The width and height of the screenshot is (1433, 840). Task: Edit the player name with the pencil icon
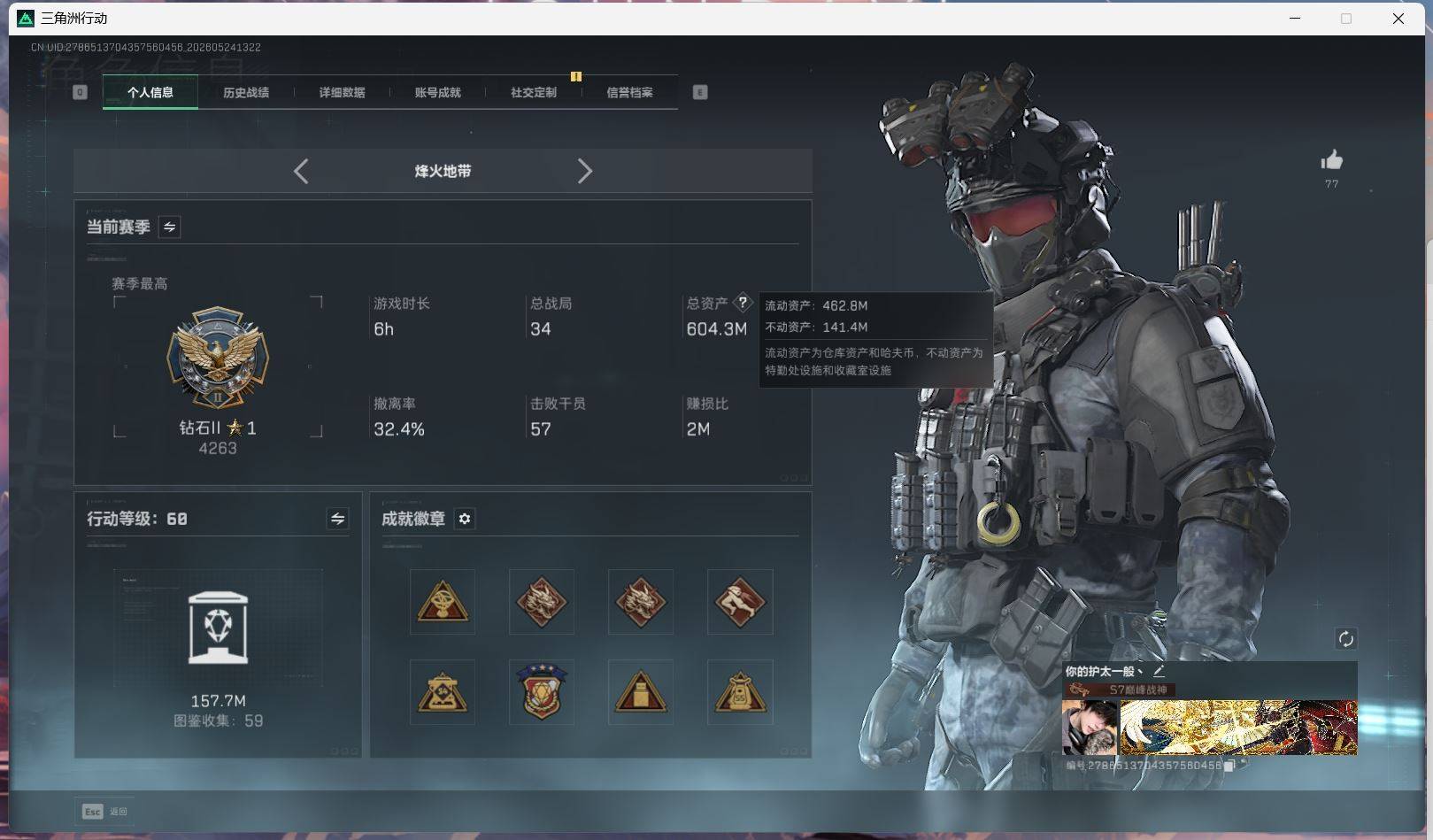click(1159, 671)
